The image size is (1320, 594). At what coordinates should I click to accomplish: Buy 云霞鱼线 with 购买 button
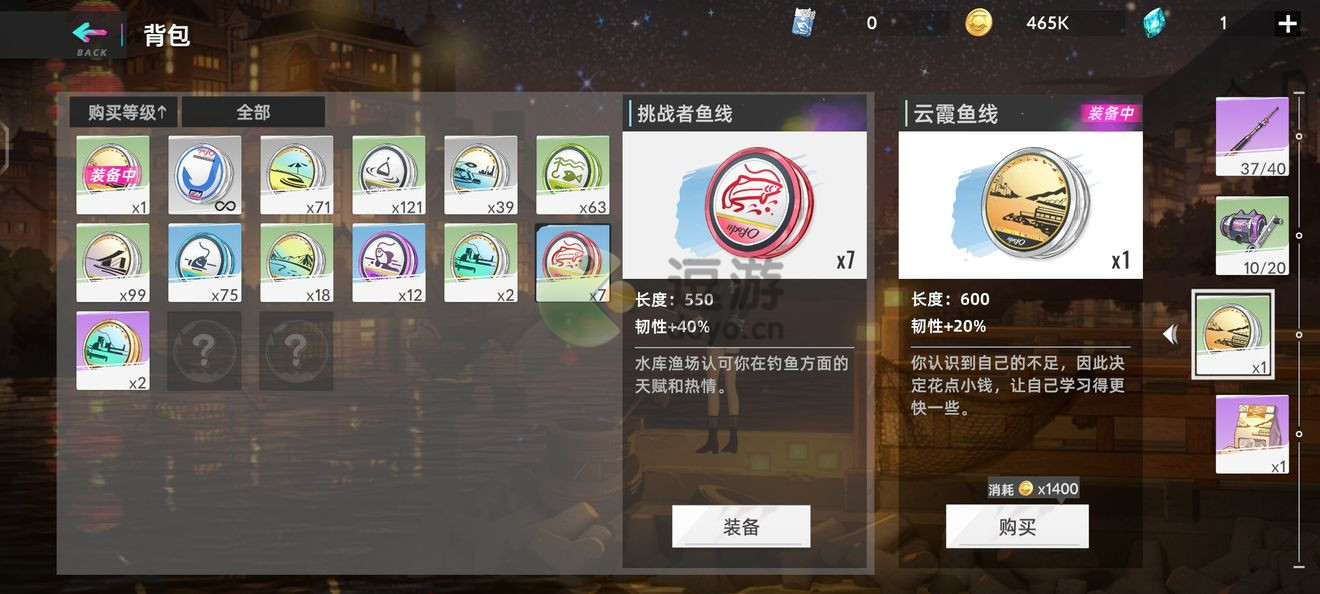pos(1017,527)
